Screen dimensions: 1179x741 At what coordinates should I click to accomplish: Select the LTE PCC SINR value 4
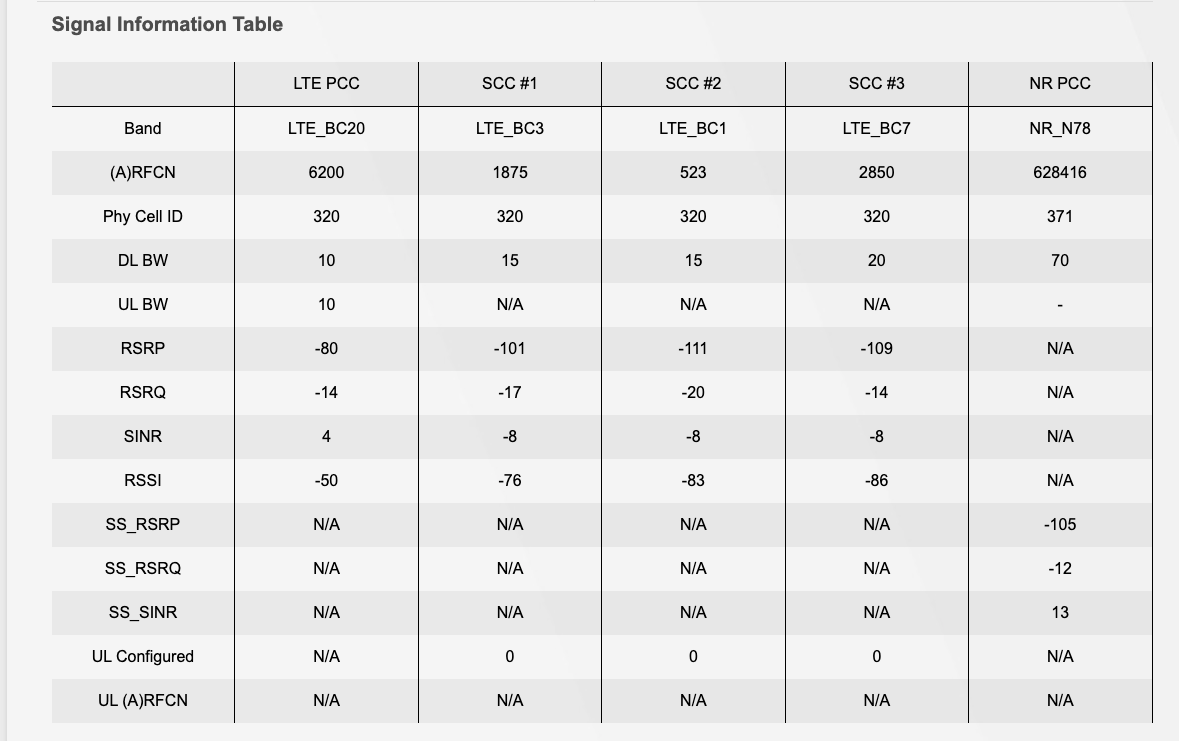[326, 436]
